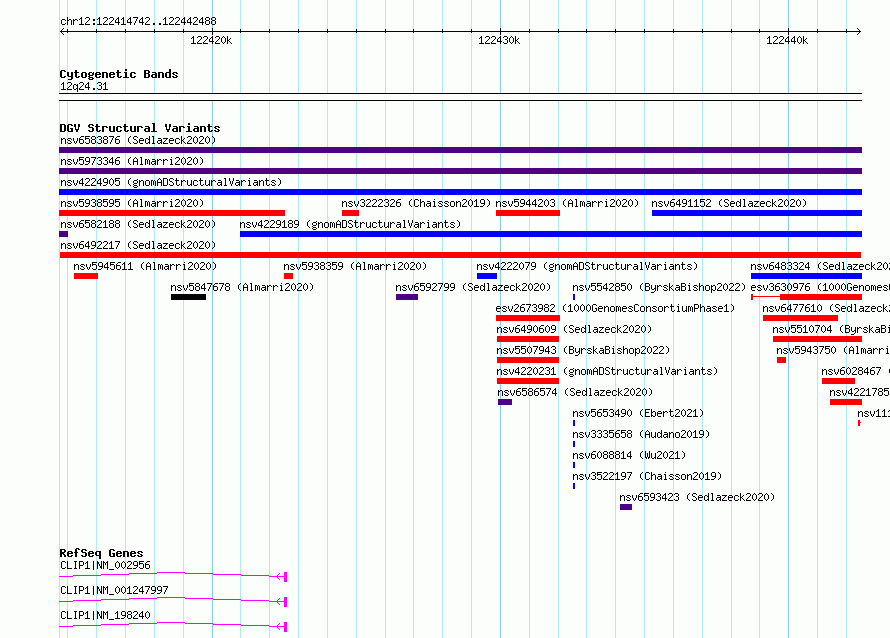890x638 pixels.
Task: Select nsv6592799 (Sedlazeck2020) variant label
Action: pos(473,287)
